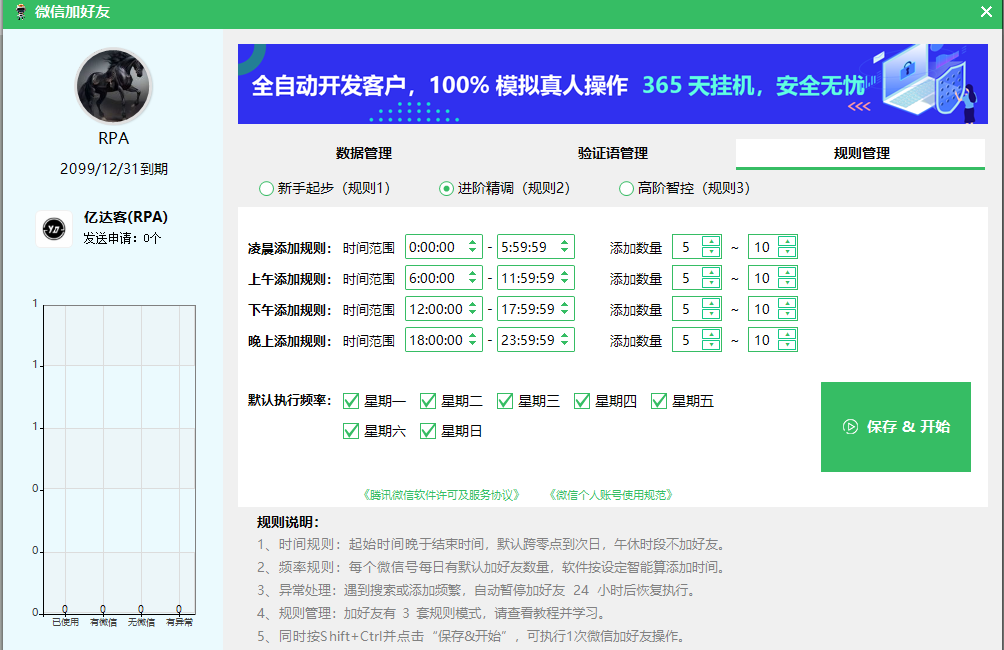Close the 微信加好友 window
Viewport: 1004px width, 650px height.
(986, 12)
